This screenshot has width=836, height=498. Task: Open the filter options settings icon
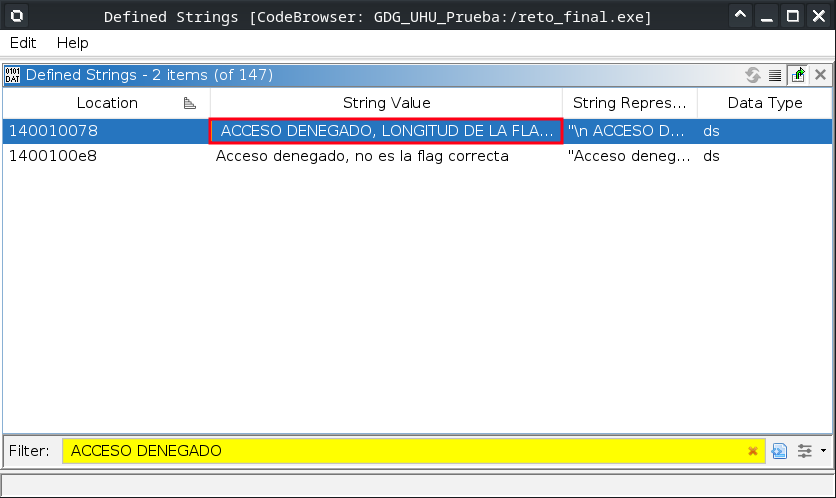[805, 451]
